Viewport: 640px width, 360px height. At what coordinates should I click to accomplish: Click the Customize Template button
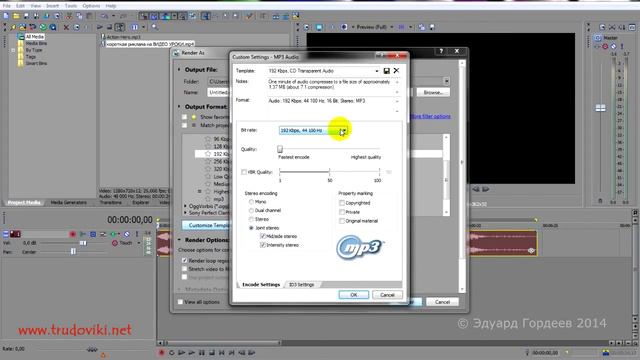point(207,225)
